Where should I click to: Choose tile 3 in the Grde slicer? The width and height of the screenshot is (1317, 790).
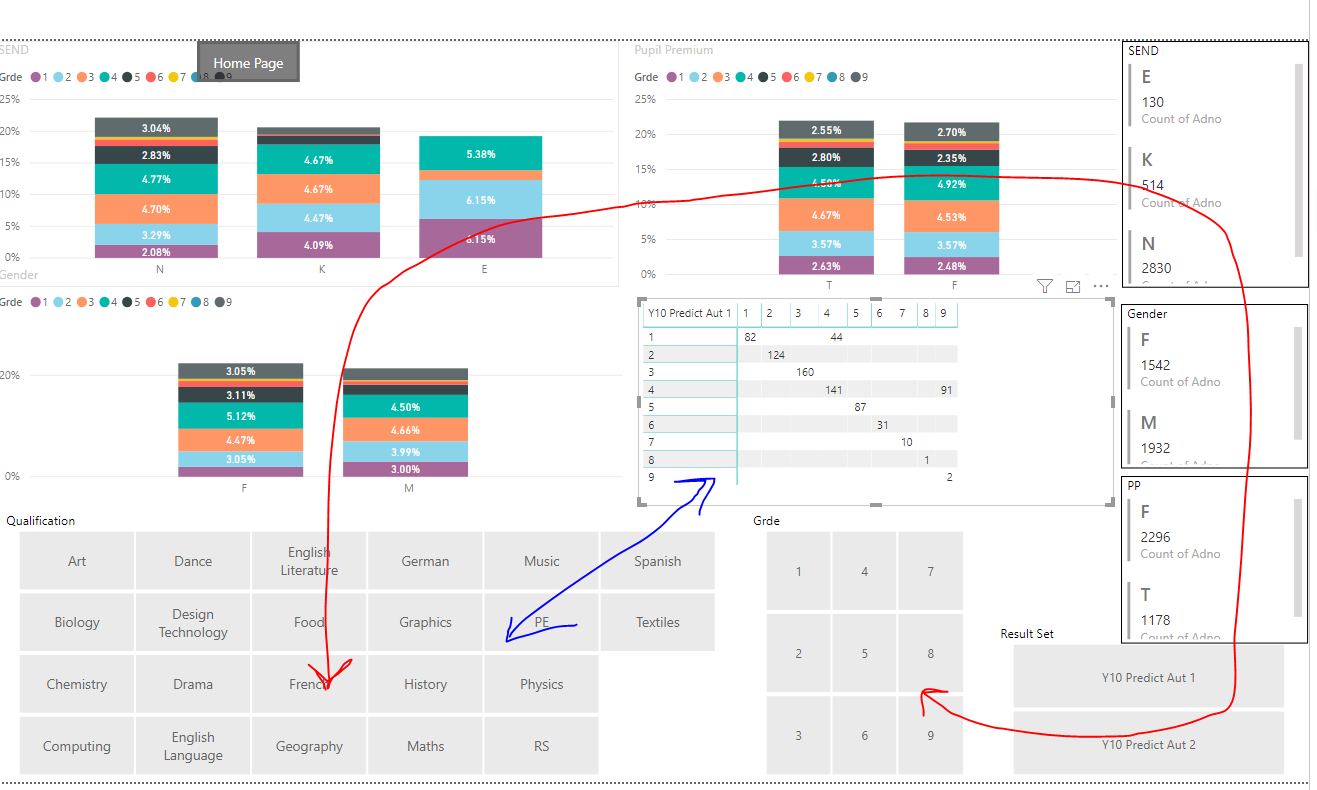tap(798, 735)
